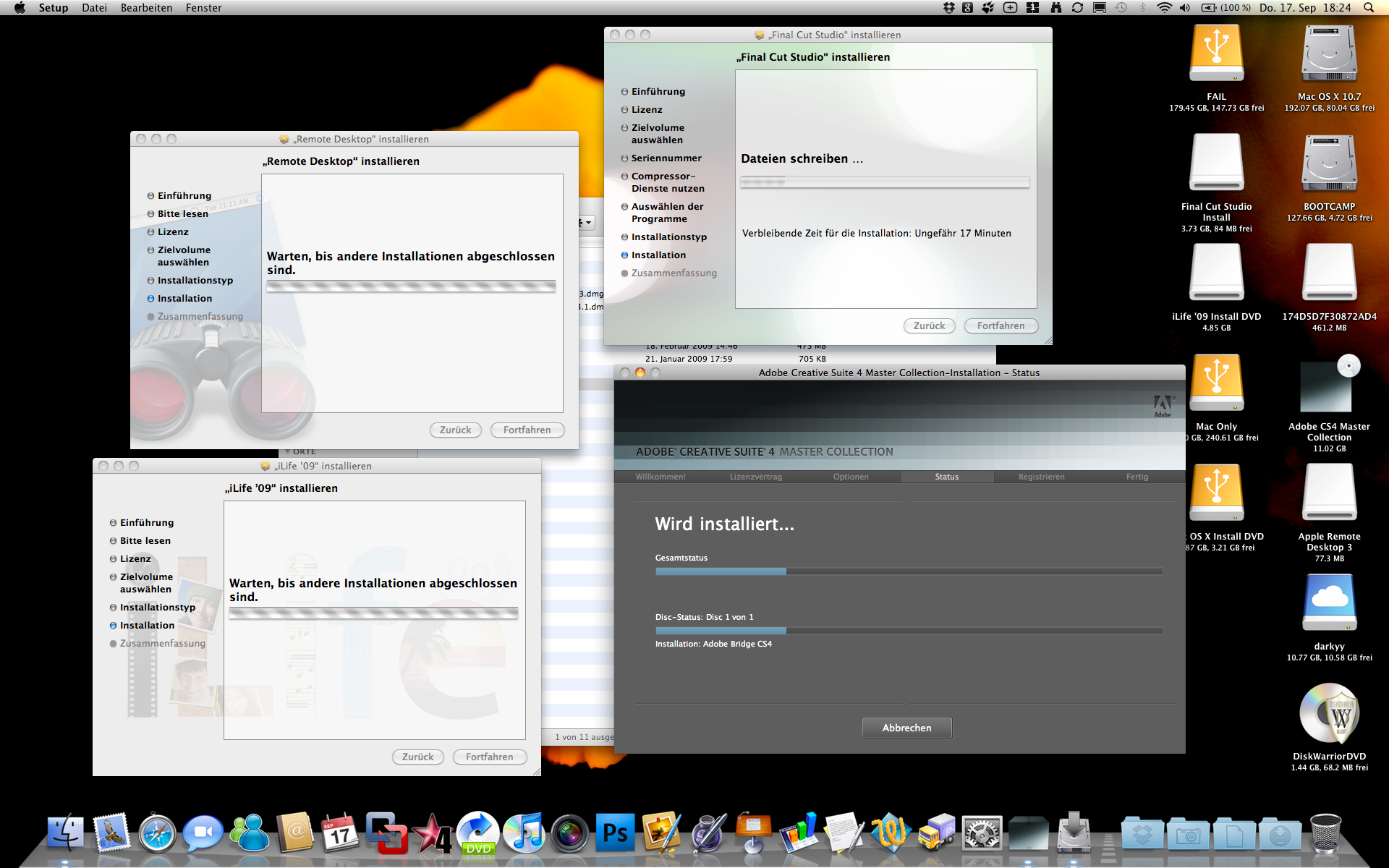Viewport: 1389px width, 868px height.
Task: Click Zielvolume auswählen in iLife installer
Action: pyautogui.click(x=146, y=583)
